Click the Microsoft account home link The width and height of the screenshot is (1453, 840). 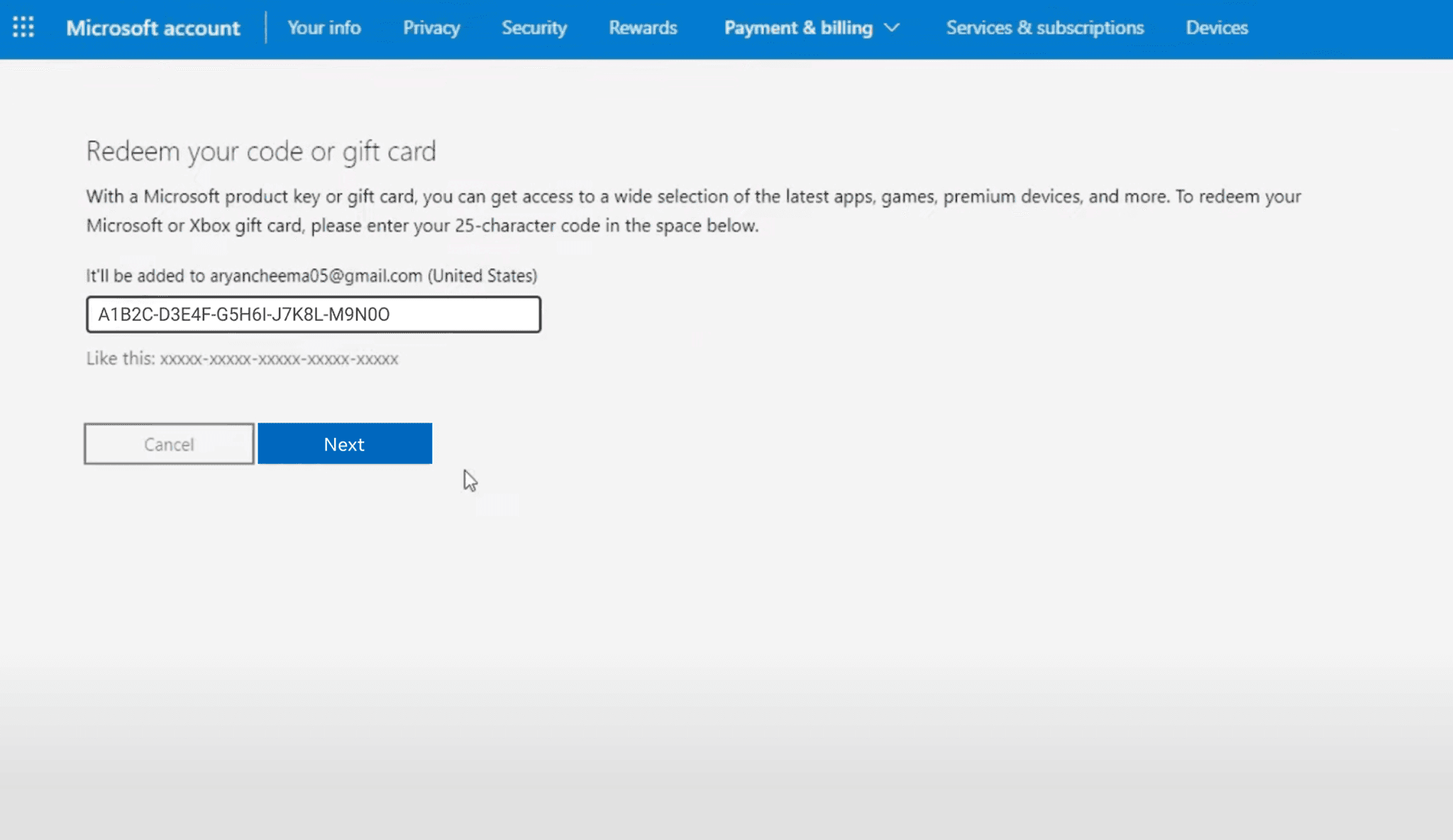tap(153, 28)
